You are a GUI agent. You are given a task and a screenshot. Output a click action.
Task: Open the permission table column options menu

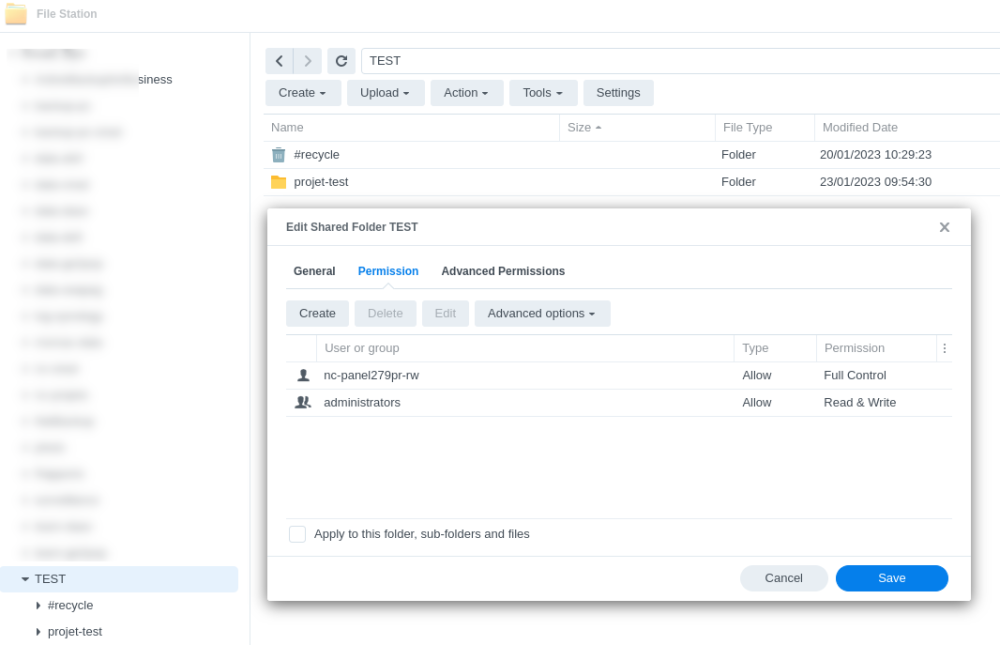coord(945,348)
